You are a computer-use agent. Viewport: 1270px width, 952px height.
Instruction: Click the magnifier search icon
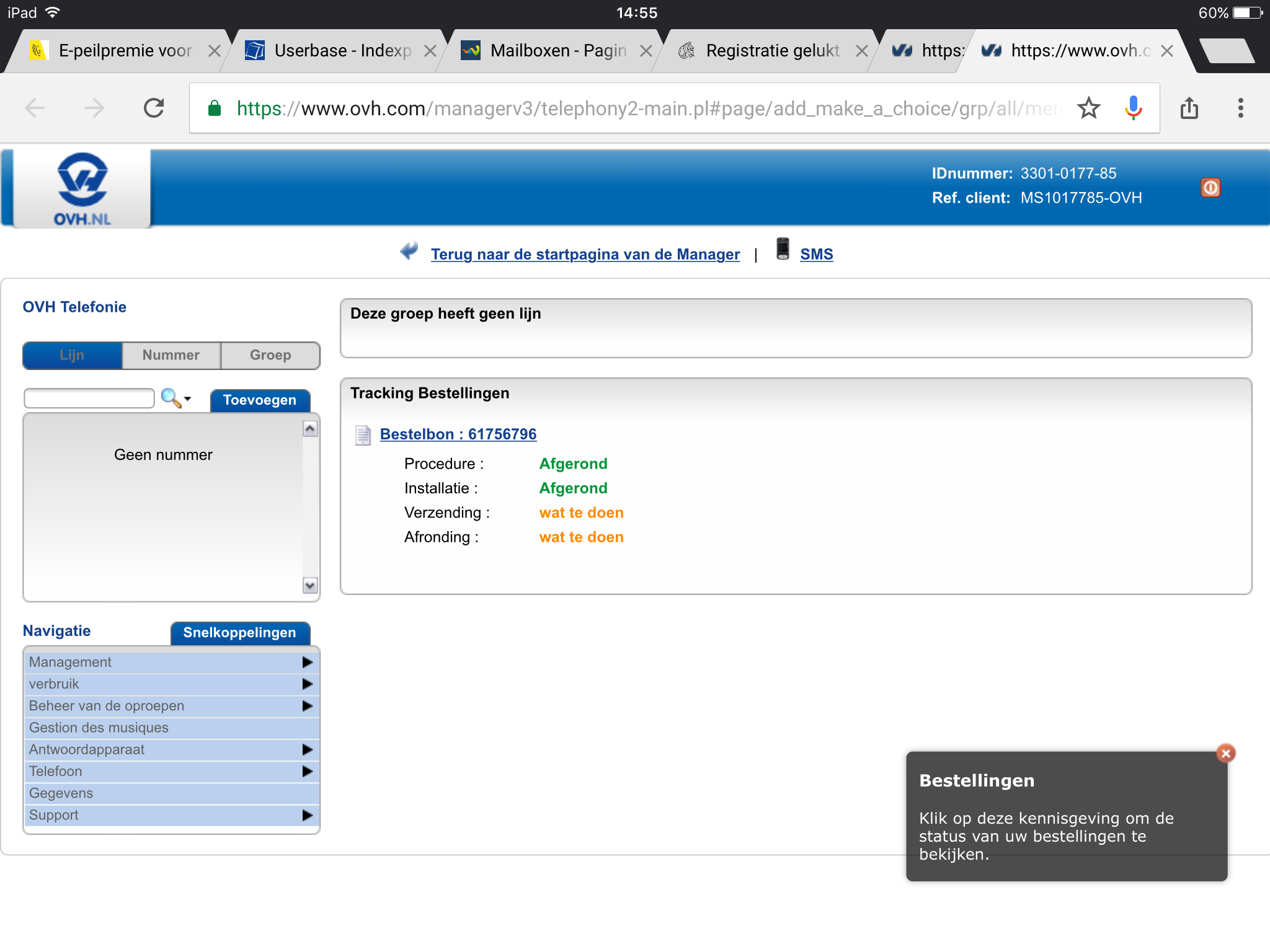(171, 398)
